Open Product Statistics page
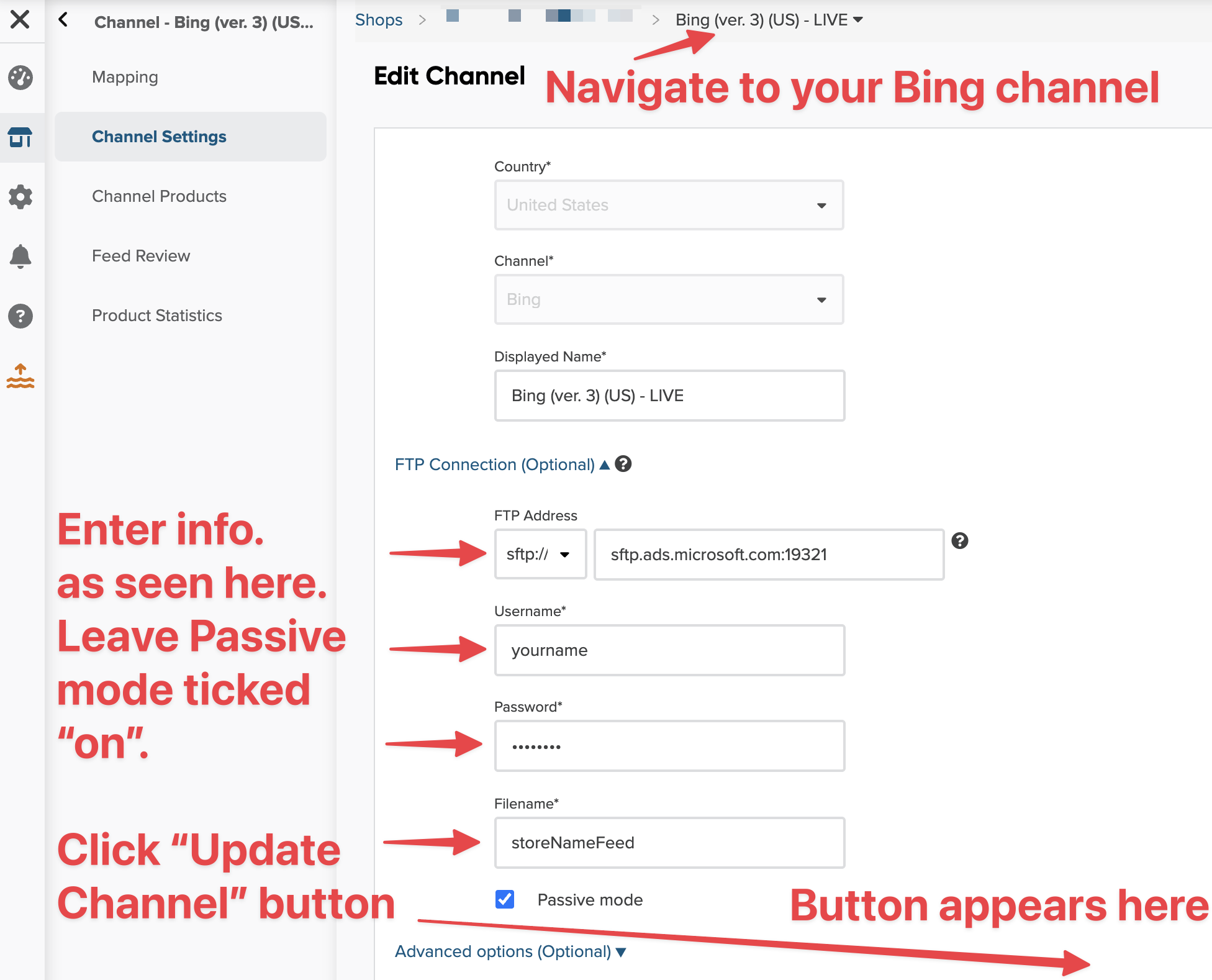Screen dimensions: 1212x980 [157, 315]
